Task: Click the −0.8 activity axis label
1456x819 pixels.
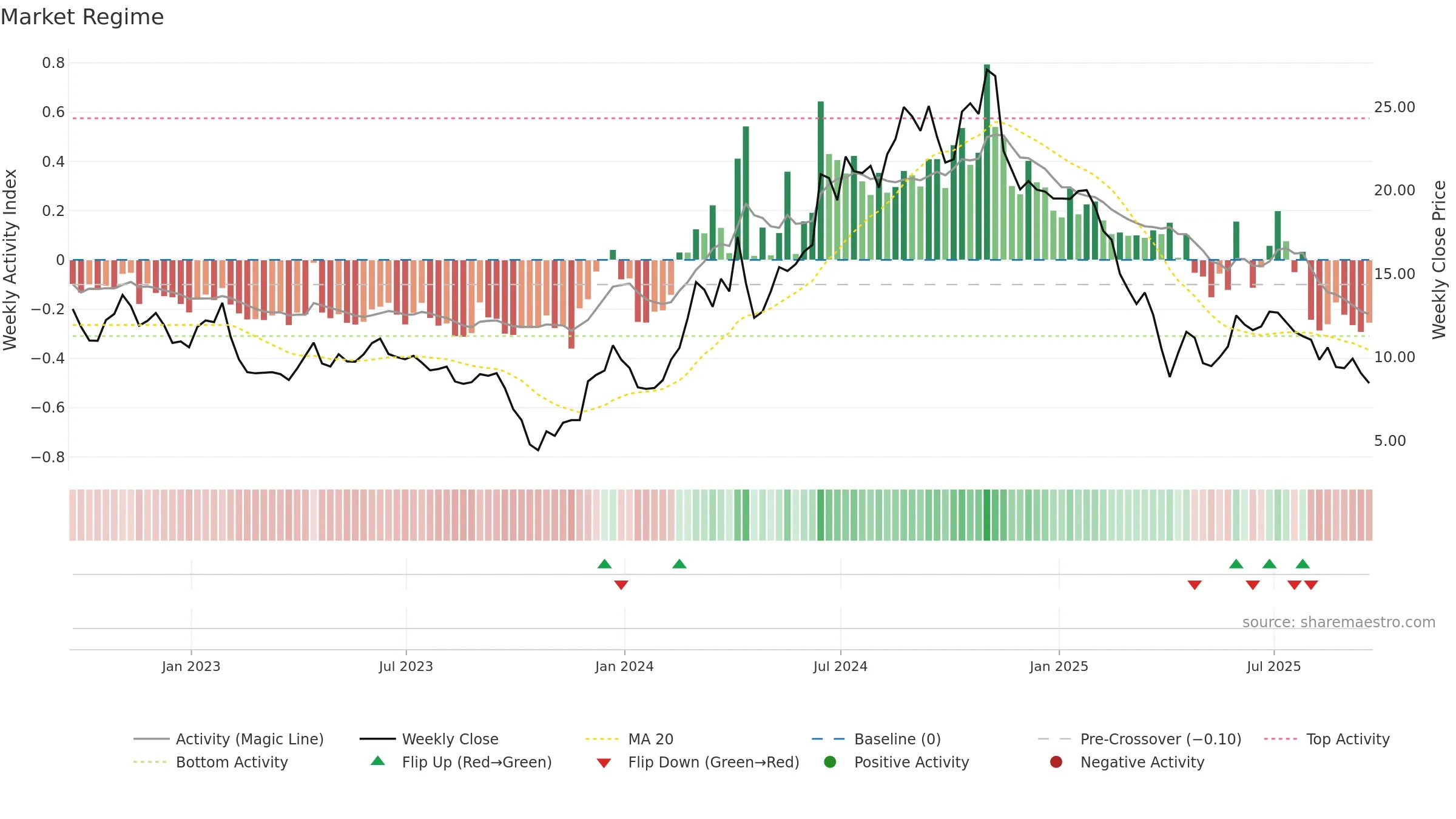Action: click(x=48, y=457)
